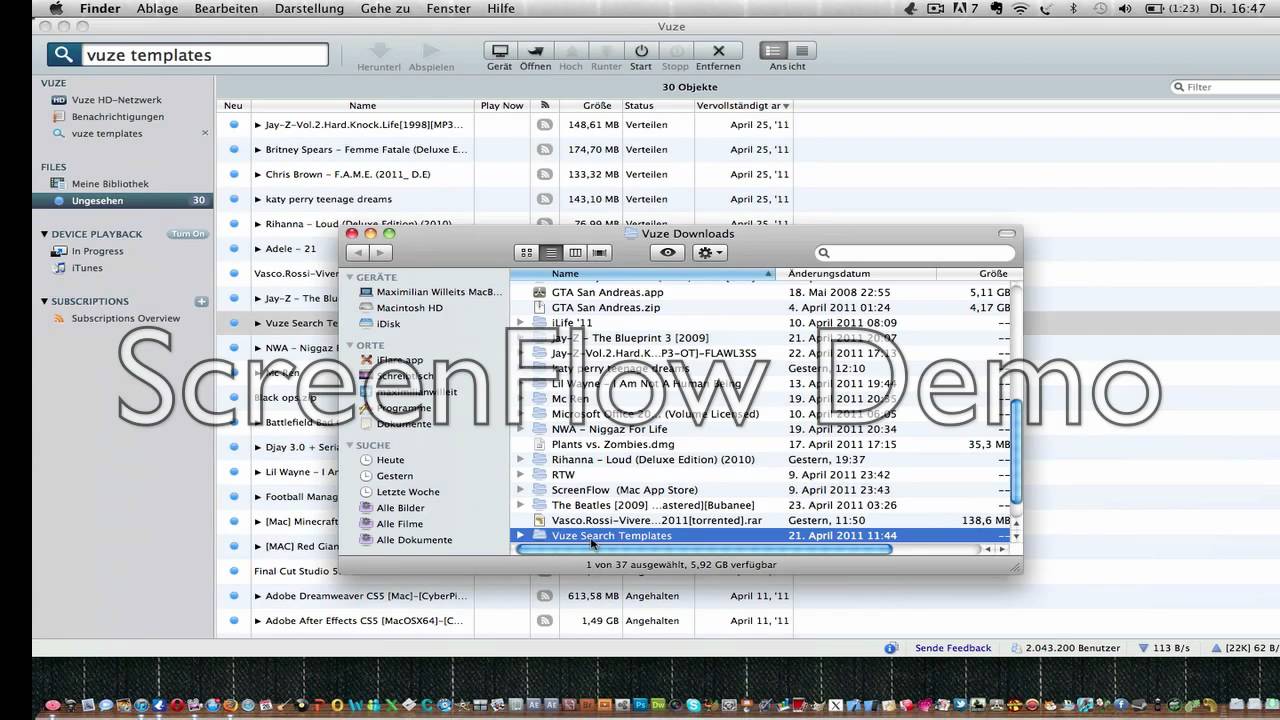The image size is (1280, 720).
Task: Click the Hoch arrow icon in Vuze toolbar
Action: pos(571,51)
